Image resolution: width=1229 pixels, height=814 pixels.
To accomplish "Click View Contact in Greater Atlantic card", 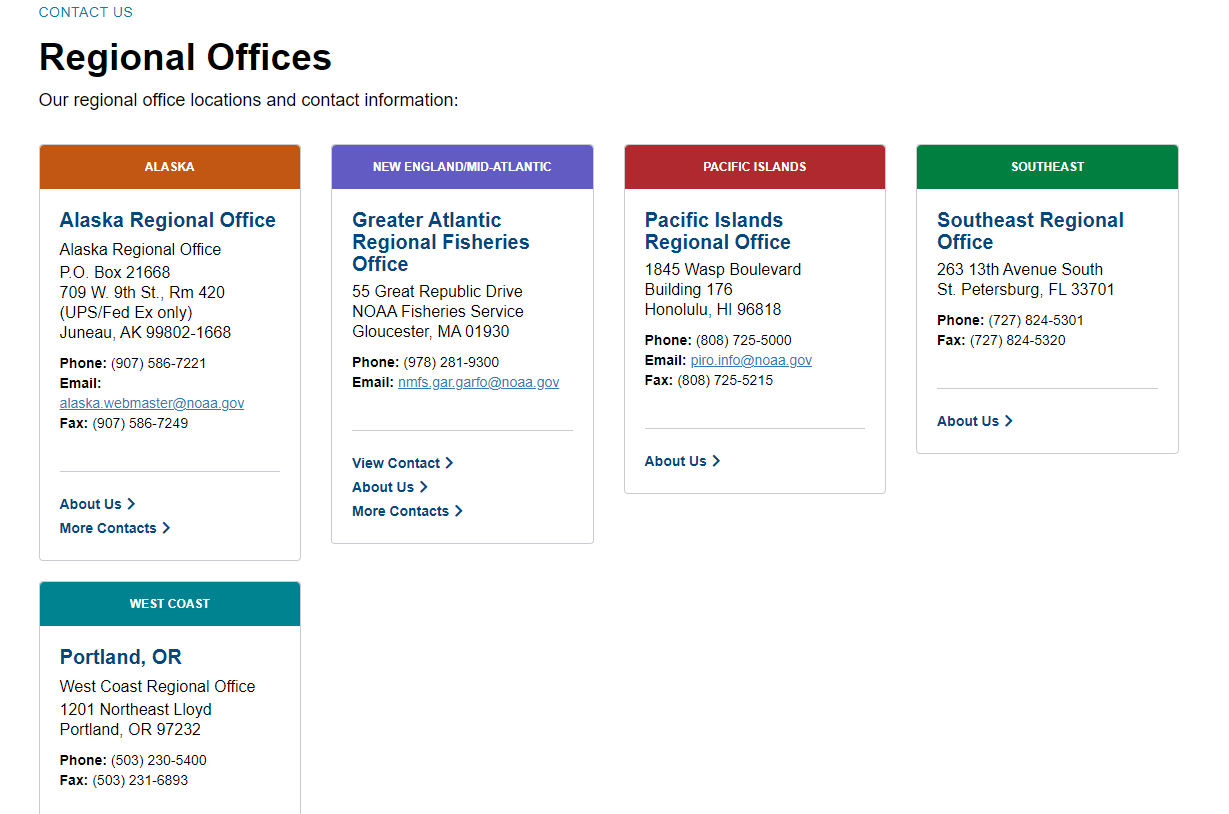I will tap(396, 463).
